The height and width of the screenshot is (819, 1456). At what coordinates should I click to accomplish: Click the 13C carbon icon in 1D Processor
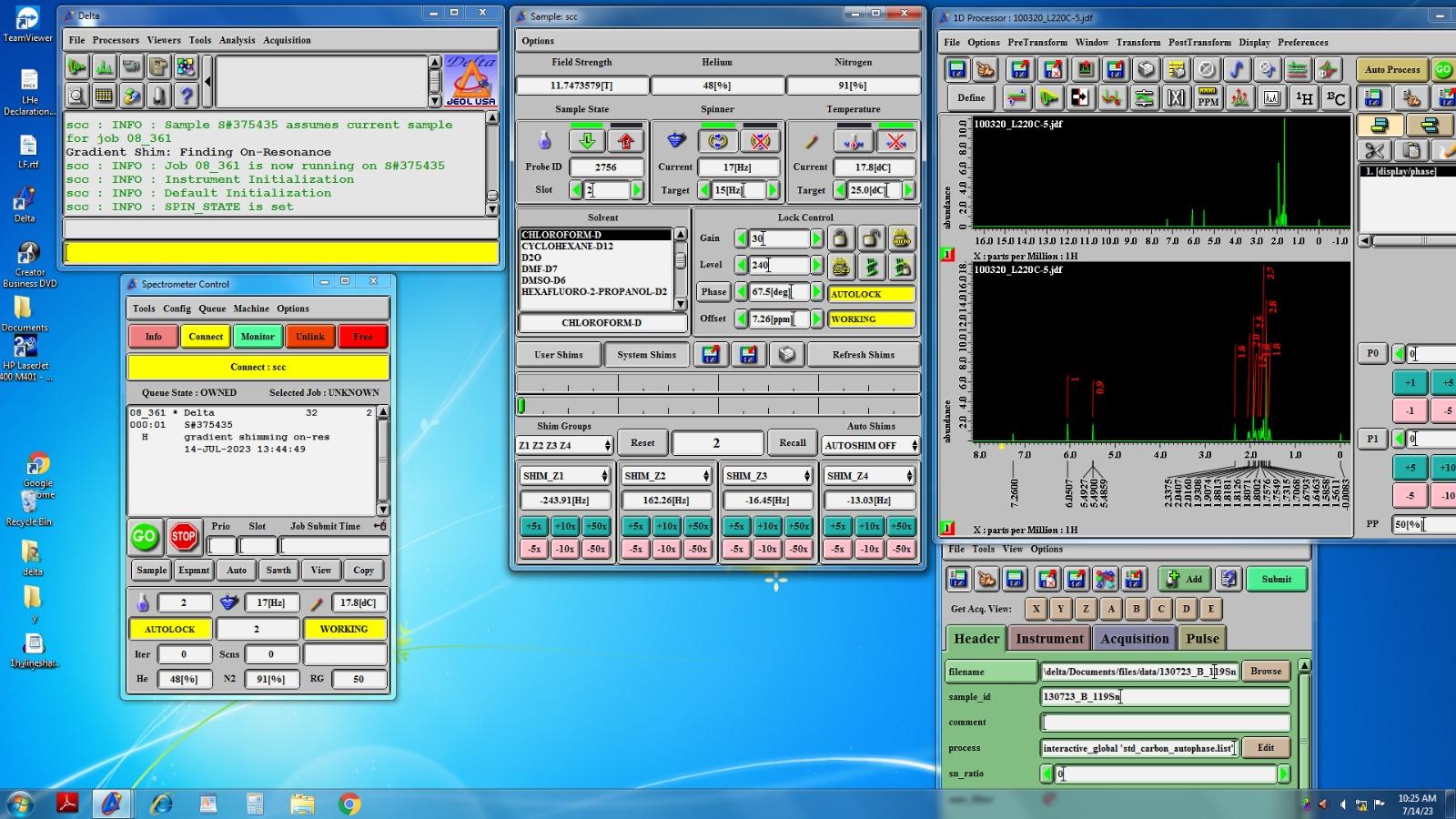point(1335,97)
